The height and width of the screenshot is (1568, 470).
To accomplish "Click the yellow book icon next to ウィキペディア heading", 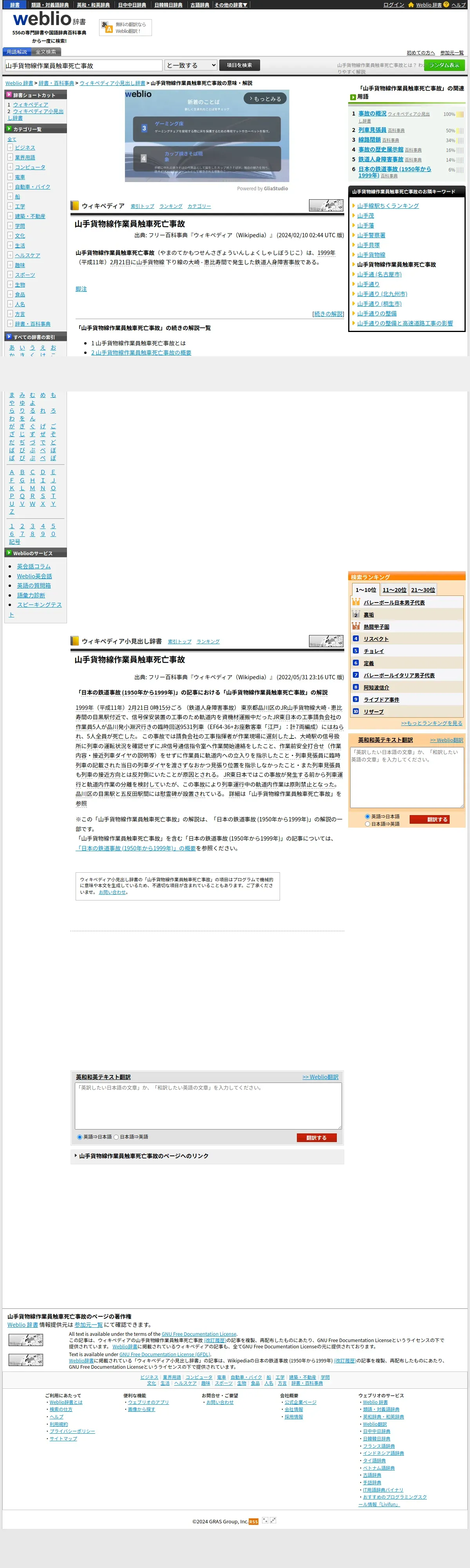I will (x=75, y=206).
